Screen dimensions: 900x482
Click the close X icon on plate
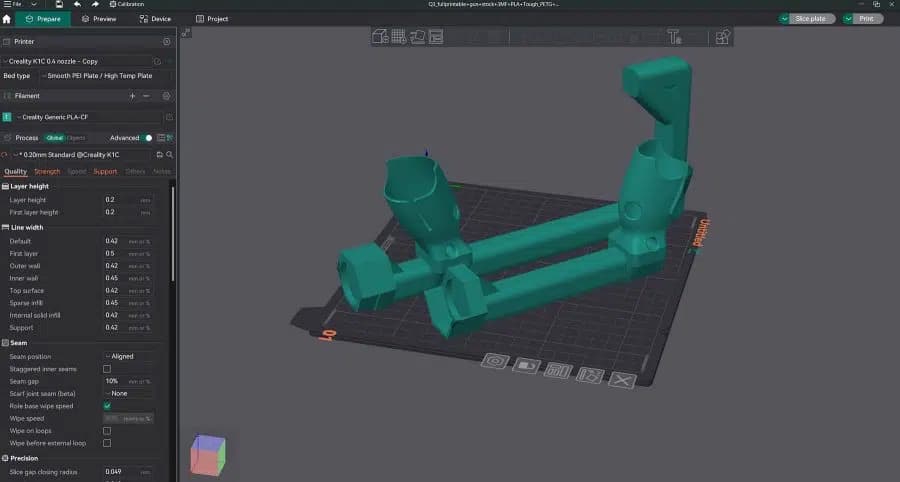623,380
